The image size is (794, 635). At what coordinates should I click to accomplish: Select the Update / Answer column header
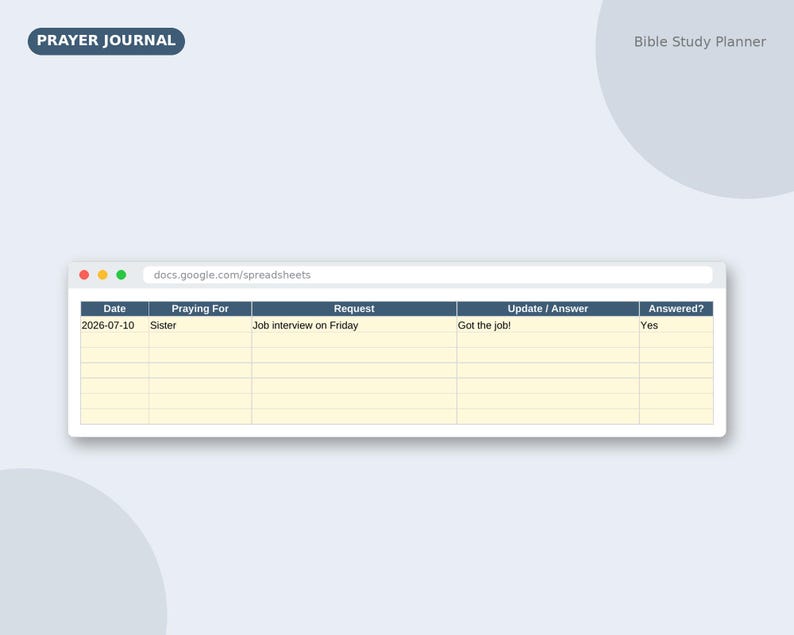pos(548,309)
